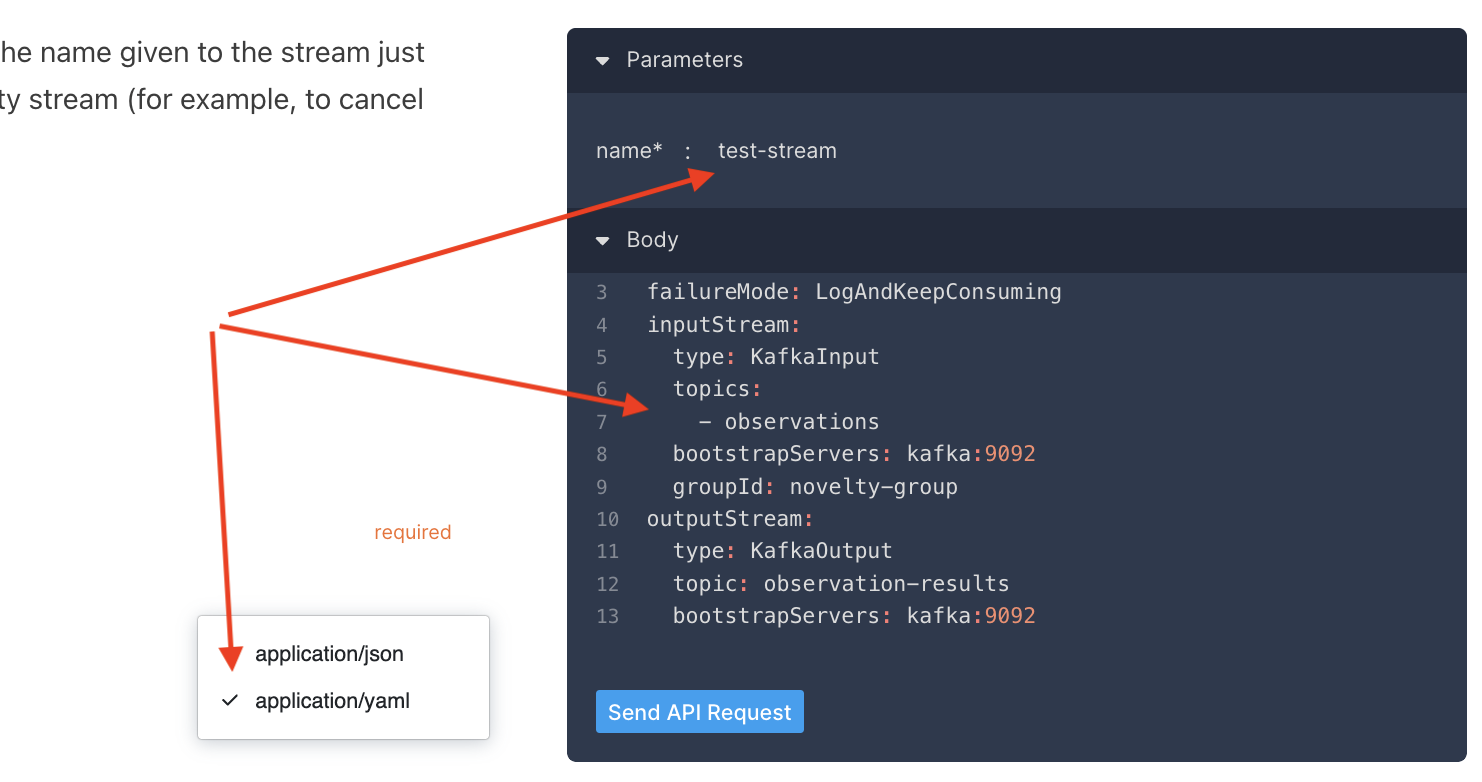Viewport: 1482px width, 782px height.
Task: Collapse the Parameters section triangle
Action: coord(602,61)
